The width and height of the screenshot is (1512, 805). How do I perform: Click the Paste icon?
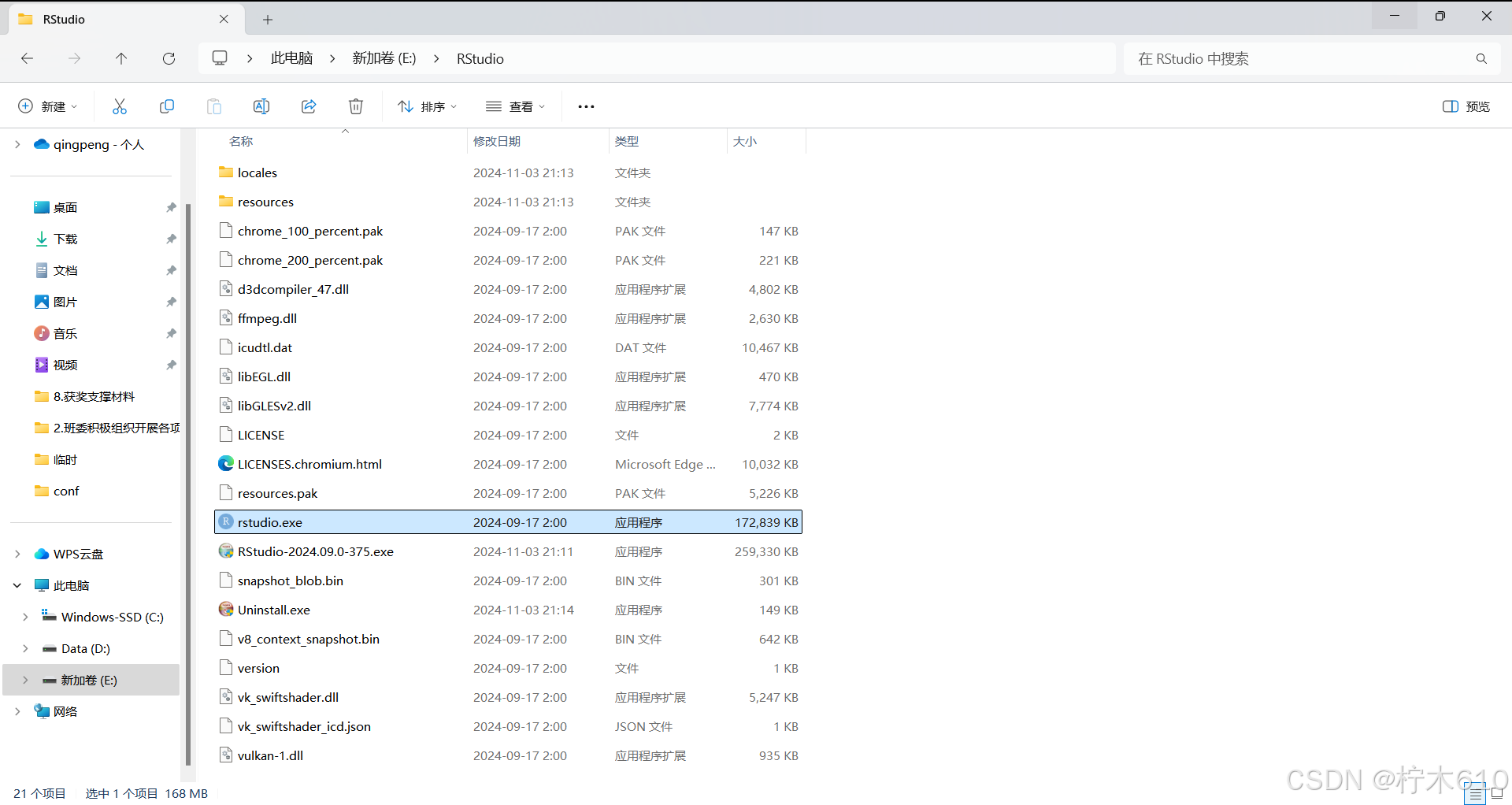click(x=213, y=106)
